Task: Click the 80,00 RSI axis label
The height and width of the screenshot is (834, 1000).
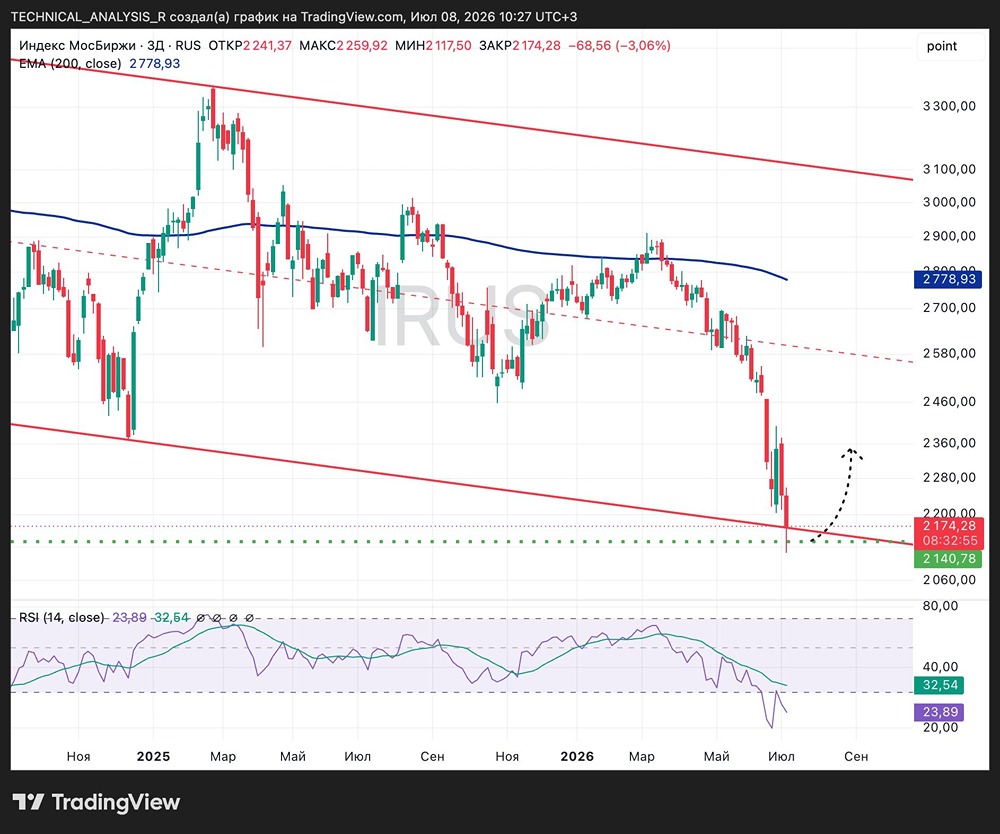Action: 940,606
